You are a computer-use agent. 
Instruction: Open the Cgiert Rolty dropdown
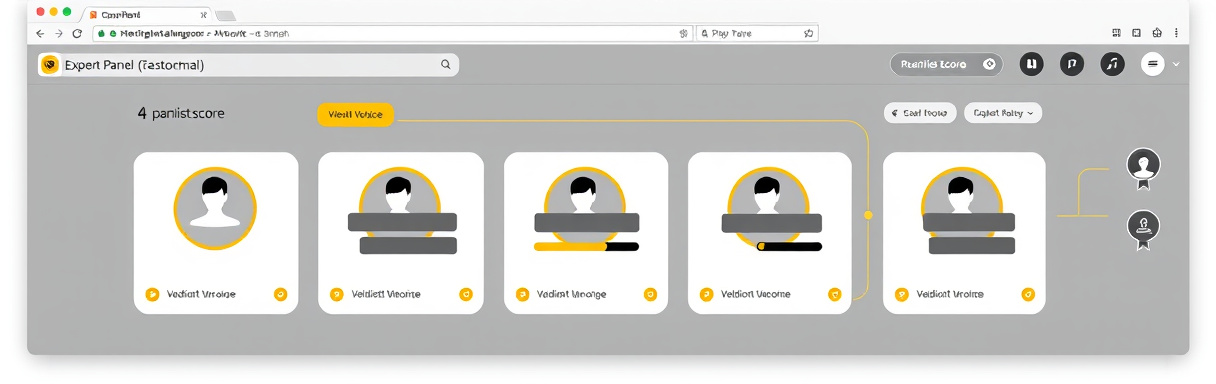tap(1003, 113)
